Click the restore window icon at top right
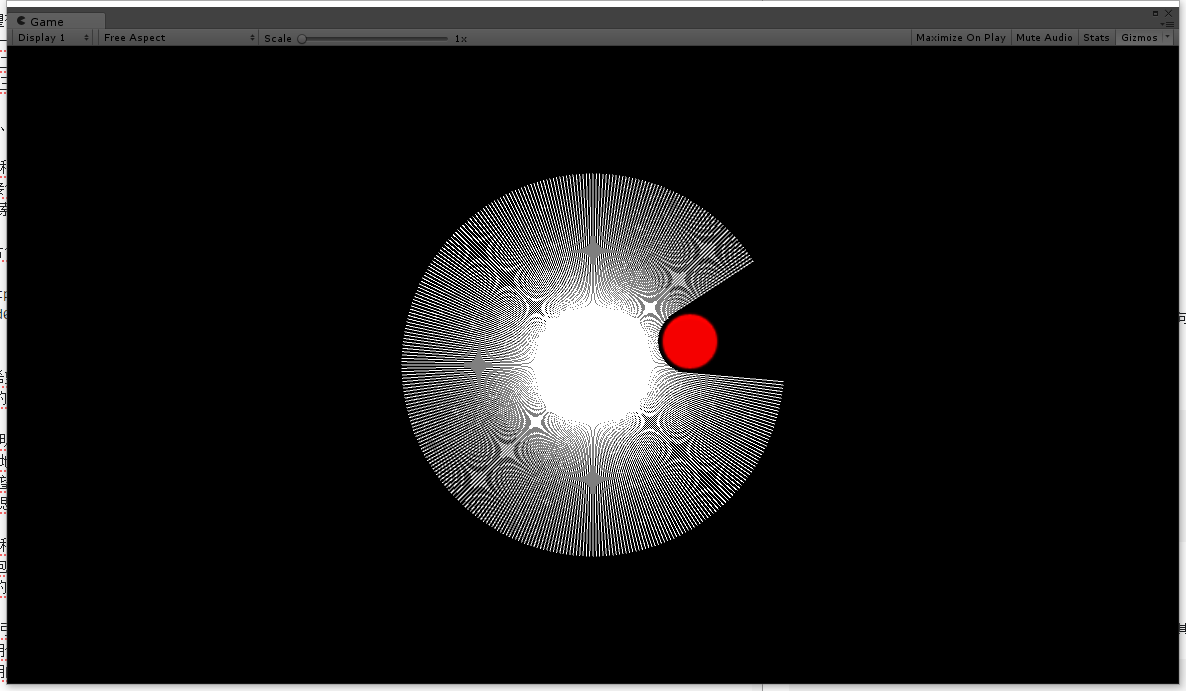Image resolution: width=1186 pixels, height=691 pixels. [x=1155, y=13]
